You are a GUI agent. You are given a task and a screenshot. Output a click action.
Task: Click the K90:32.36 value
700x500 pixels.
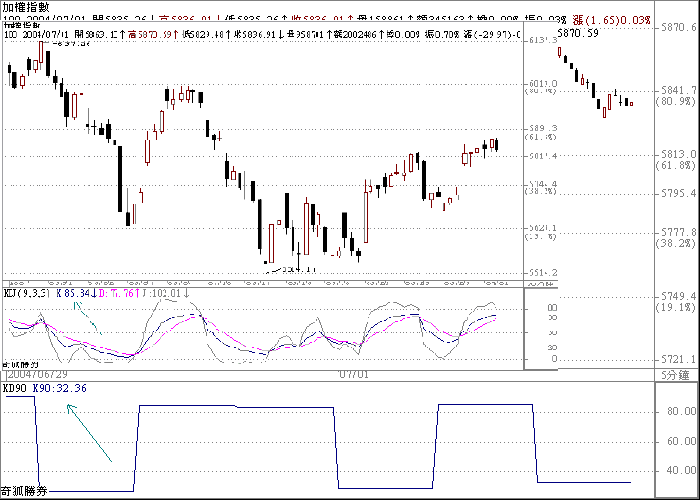coord(59,388)
